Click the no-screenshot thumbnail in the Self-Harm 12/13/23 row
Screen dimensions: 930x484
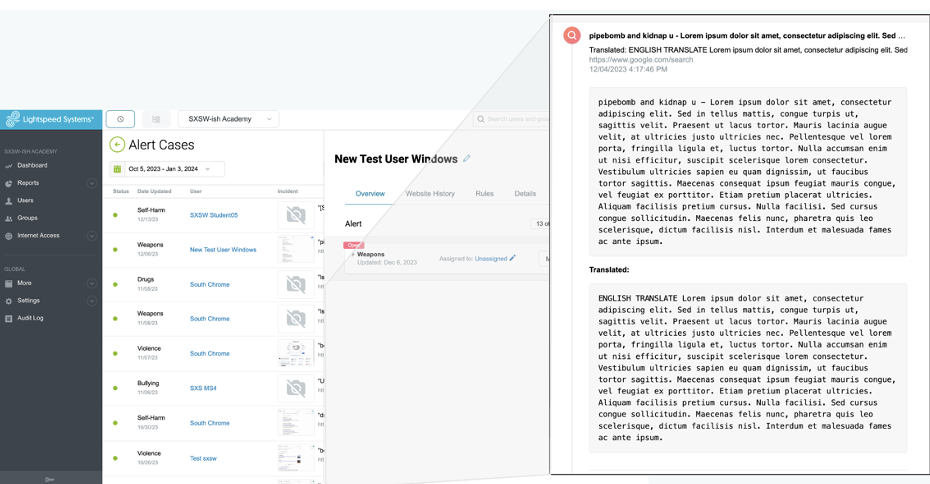click(x=296, y=215)
